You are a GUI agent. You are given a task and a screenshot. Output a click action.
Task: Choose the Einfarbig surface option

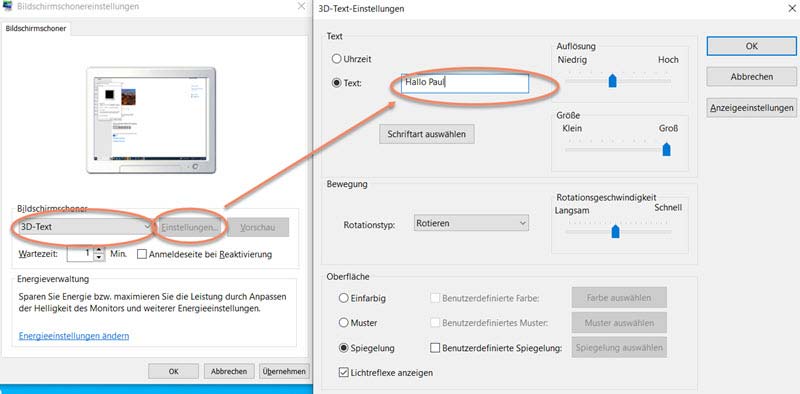[344, 298]
